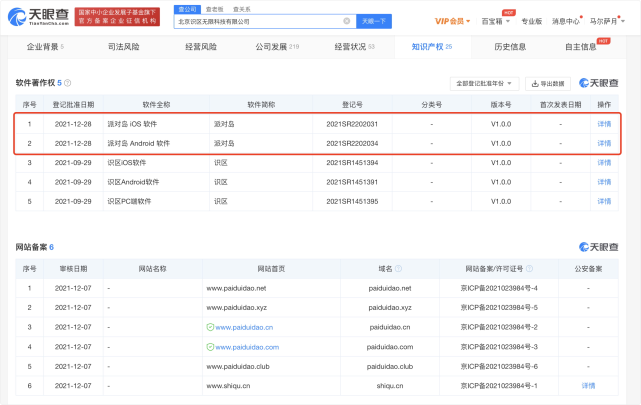The image size is (641, 405).
Task: Open the 经营状况 tab
Action: pos(354,47)
